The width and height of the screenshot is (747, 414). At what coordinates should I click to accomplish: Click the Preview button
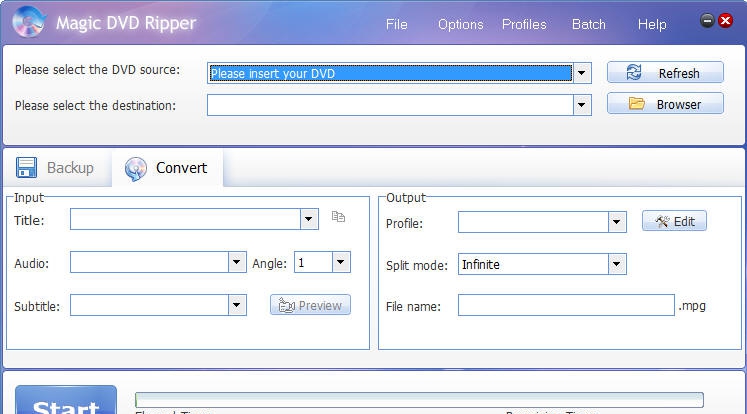(310, 305)
